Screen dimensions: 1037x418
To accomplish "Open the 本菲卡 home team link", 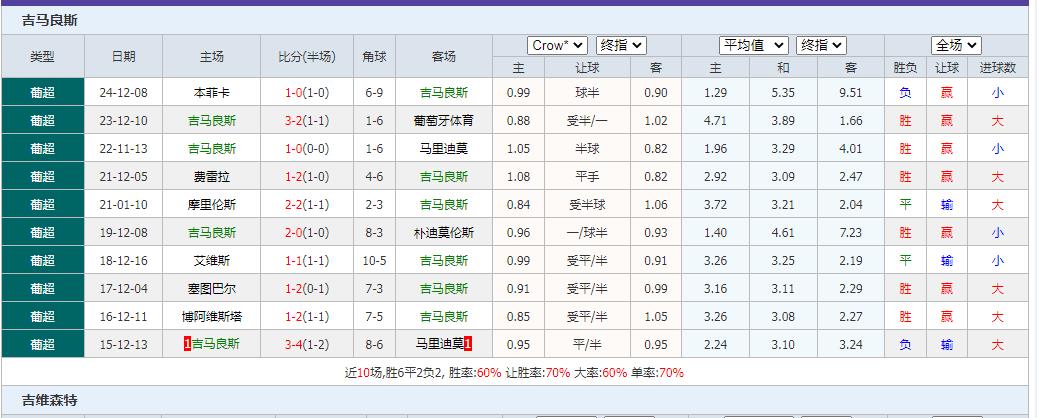I will tap(212, 92).
